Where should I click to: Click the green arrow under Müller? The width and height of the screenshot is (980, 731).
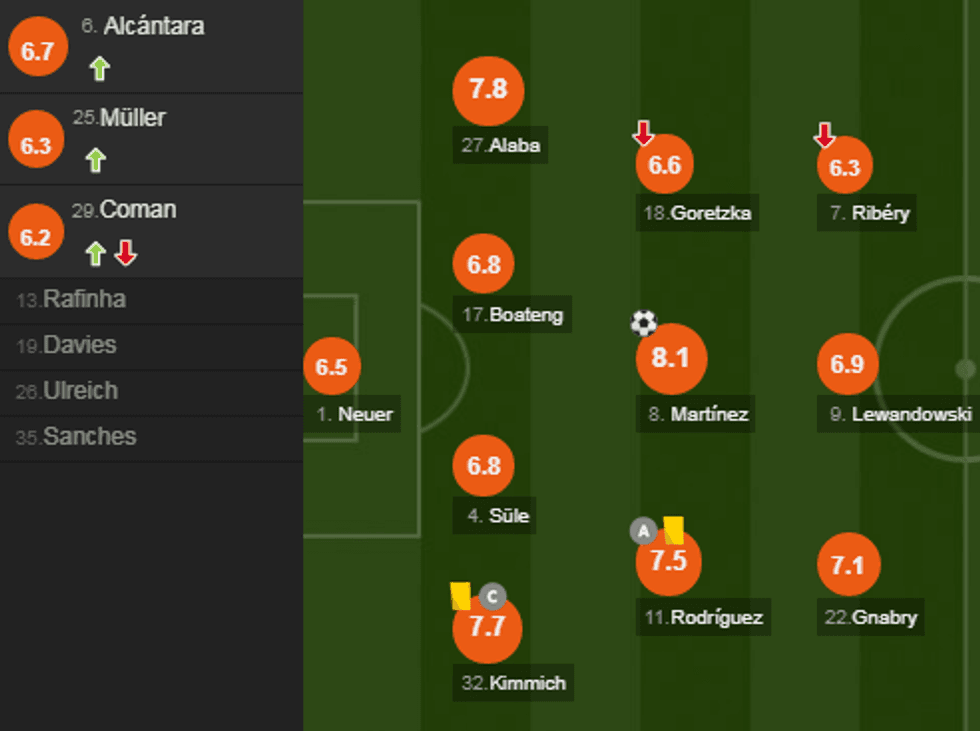[95, 160]
